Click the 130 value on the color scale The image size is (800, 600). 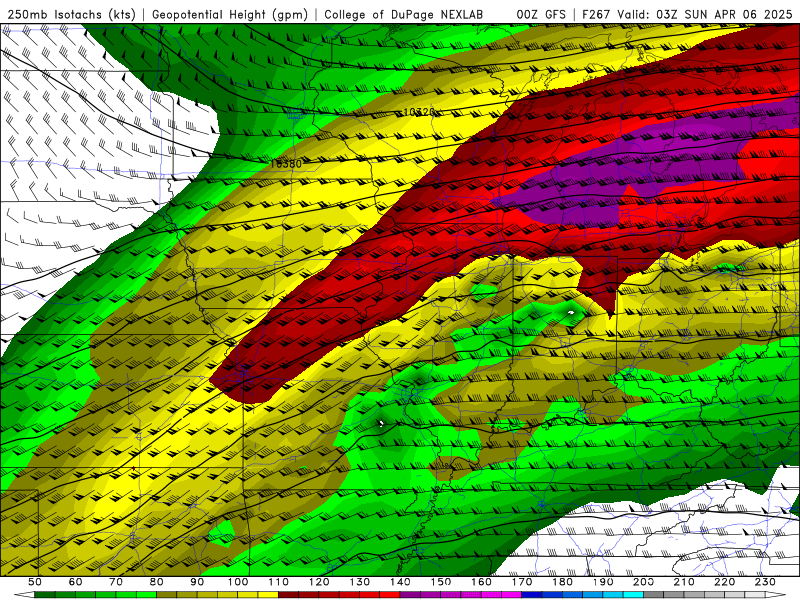(x=360, y=582)
